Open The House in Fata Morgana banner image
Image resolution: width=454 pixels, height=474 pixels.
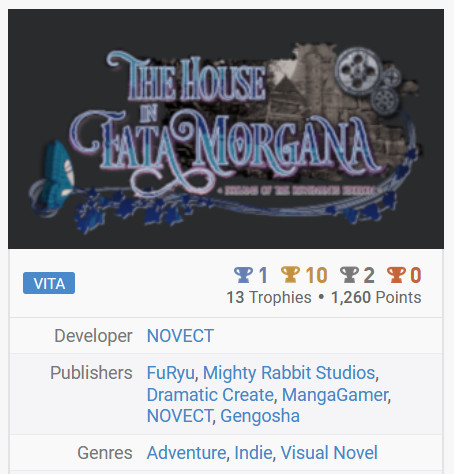226,129
